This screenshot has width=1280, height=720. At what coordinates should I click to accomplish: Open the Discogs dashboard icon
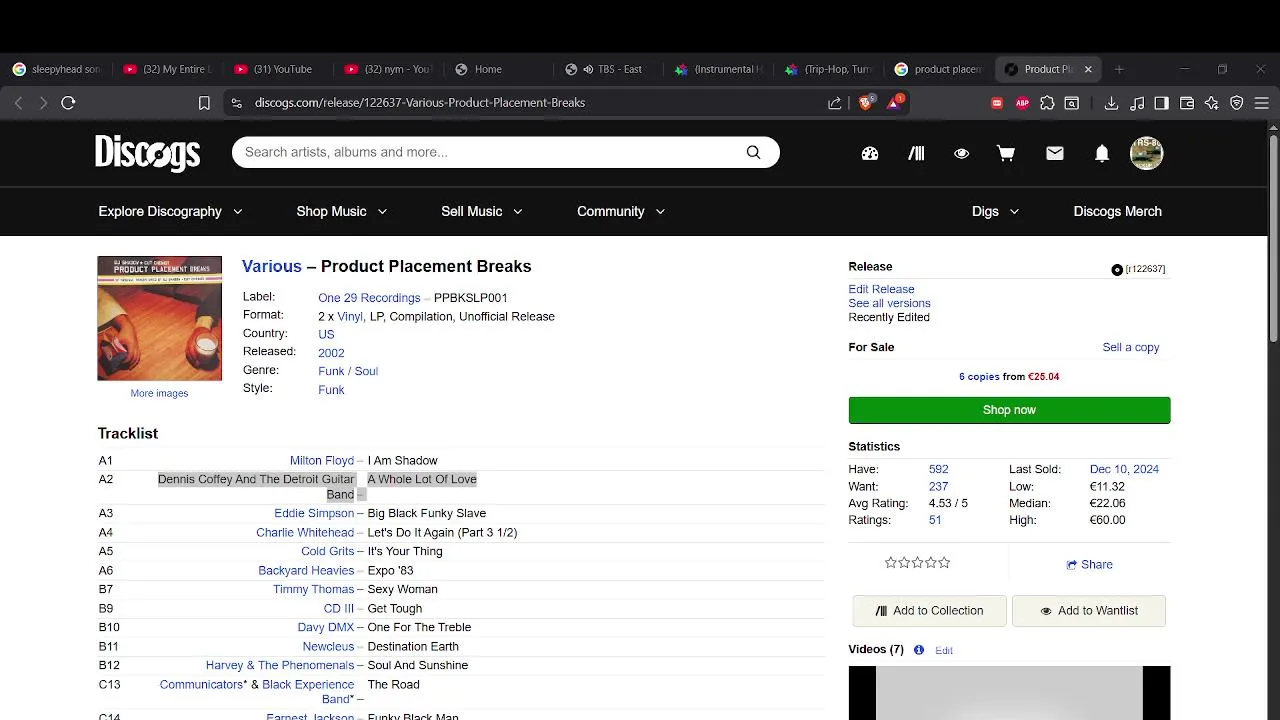(870, 153)
